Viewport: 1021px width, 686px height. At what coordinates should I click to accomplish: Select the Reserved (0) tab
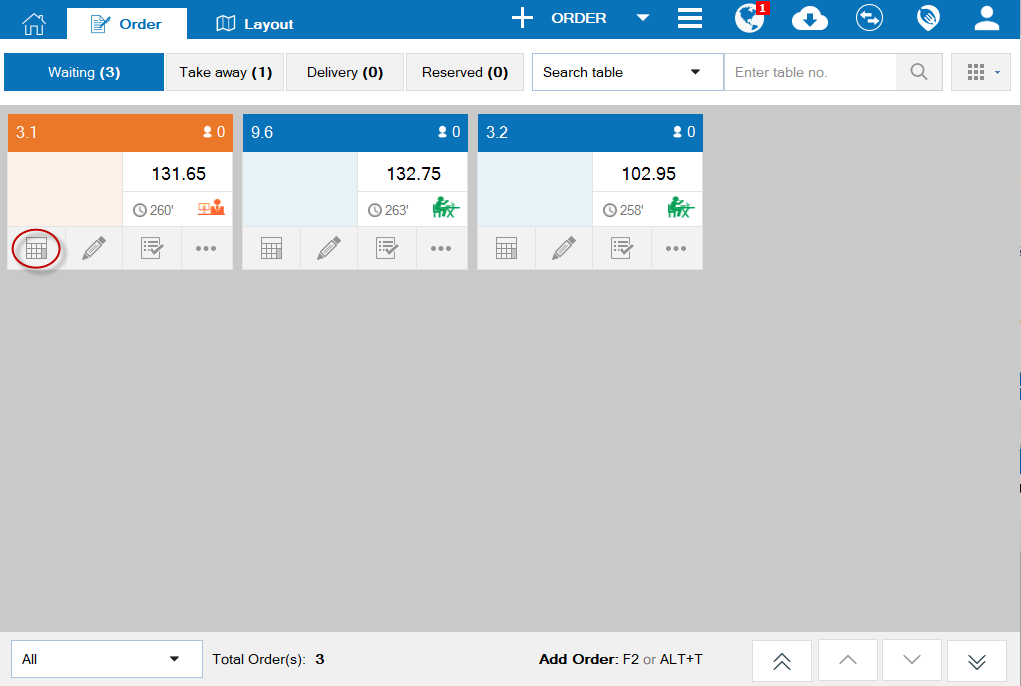[x=465, y=72]
